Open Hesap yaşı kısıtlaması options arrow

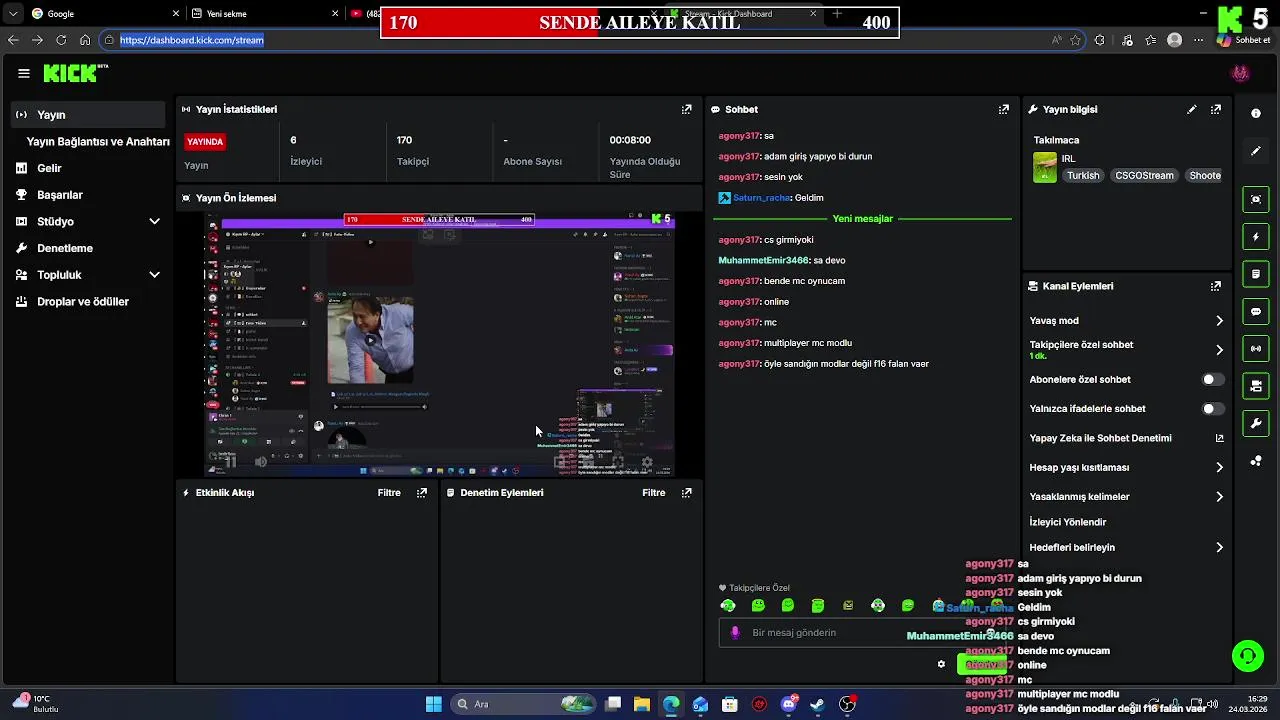pyautogui.click(x=1219, y=467)
